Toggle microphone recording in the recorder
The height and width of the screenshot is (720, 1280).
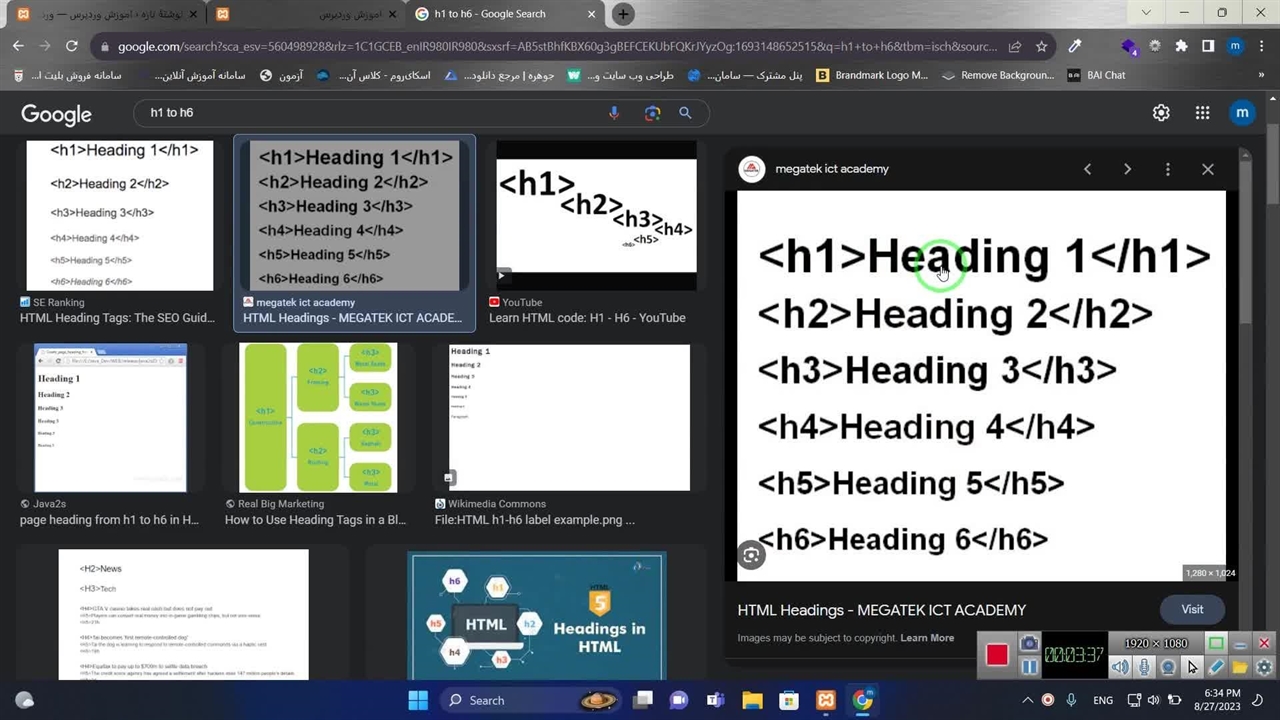[1144, 667]
